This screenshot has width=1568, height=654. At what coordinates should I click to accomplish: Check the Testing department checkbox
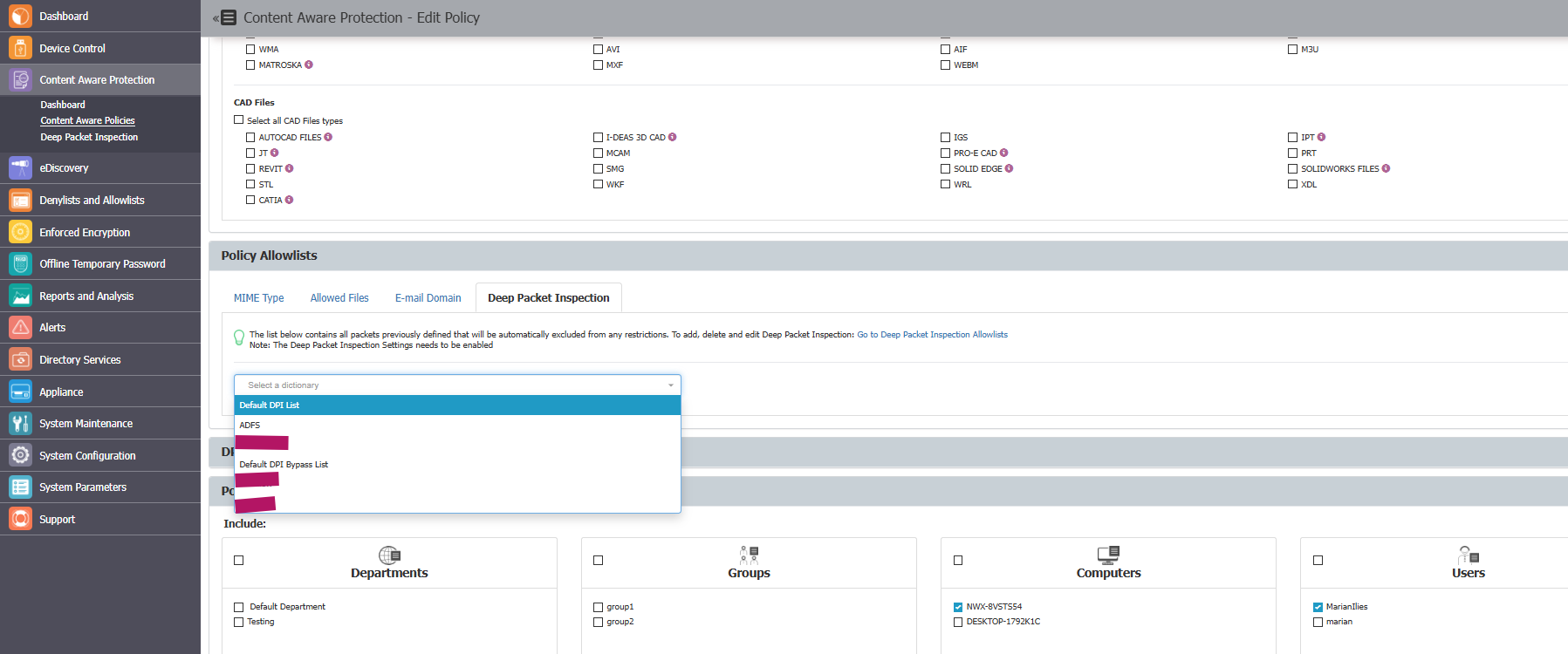(x=238, y=622)
